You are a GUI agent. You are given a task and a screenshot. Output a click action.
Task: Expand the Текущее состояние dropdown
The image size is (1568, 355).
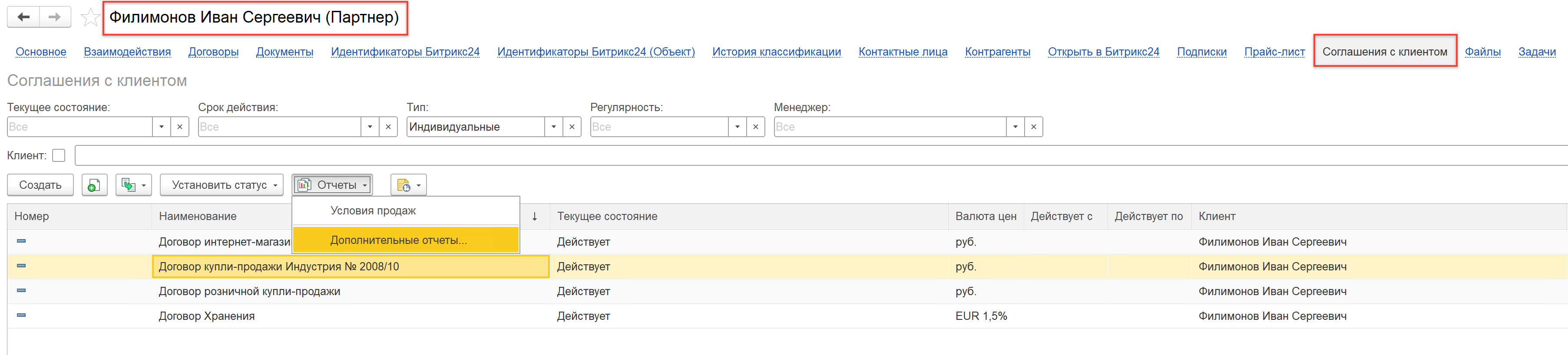161,126
